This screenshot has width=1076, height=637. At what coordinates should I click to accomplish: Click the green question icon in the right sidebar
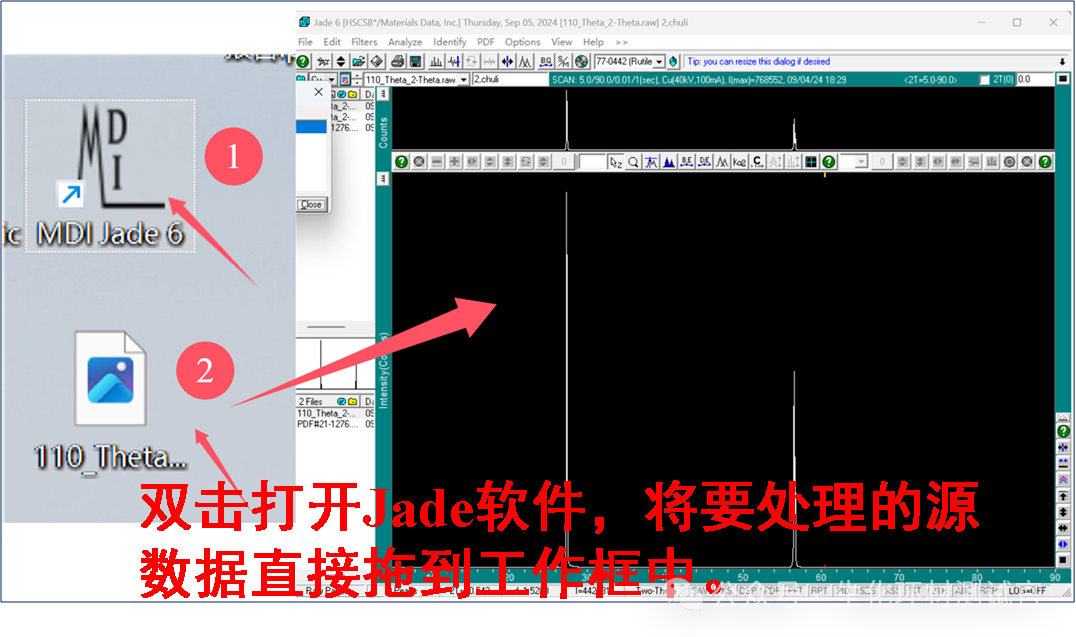[x=1063, y=431]
